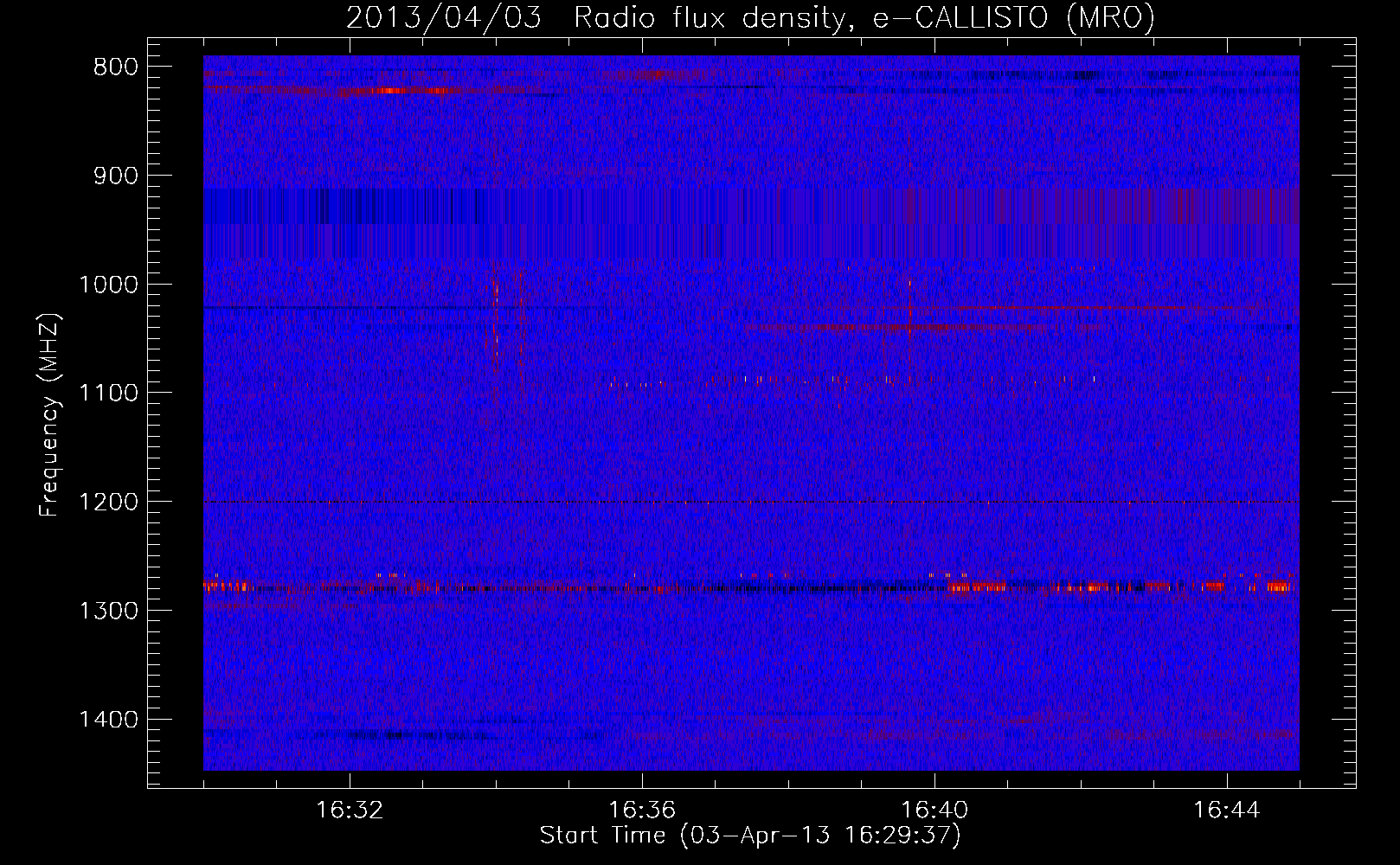
Task: Click the thin horizontal line at 1200 MHz
Action: click(750, 503)
